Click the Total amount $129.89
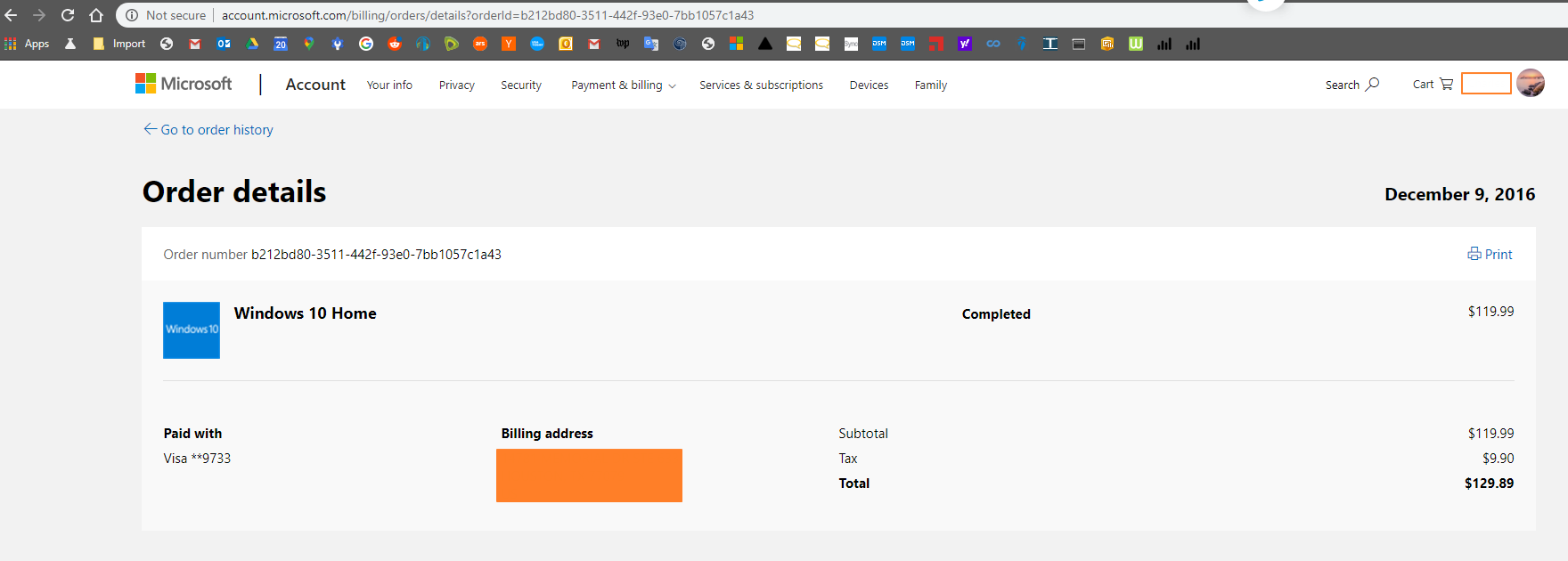1568x561 pixels. pyautogui.click(x=1489, y=484)
